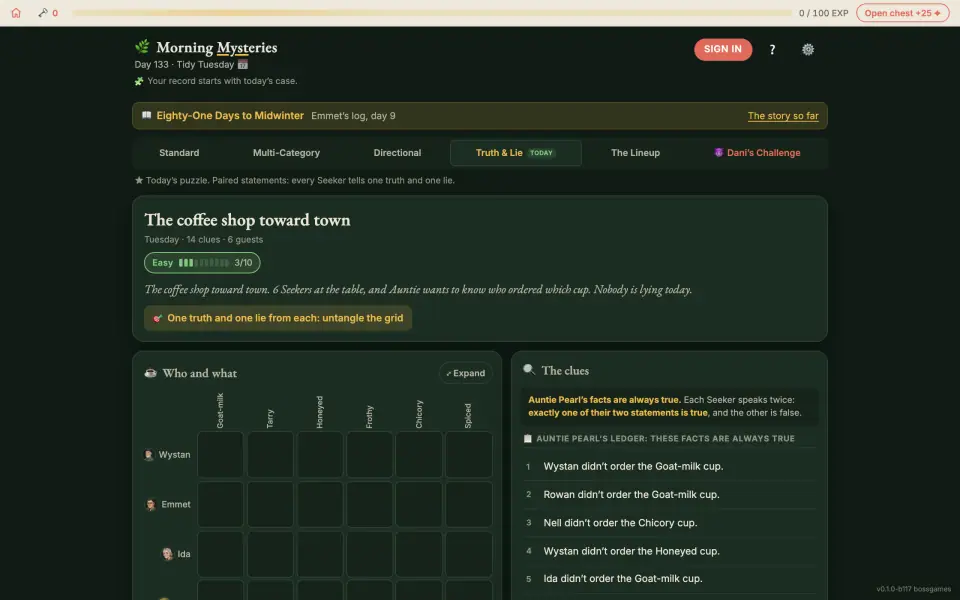960x600 pixels.
Task: Expand the Who and what grid
Action: pyautogui.click(x=465, y=373)
